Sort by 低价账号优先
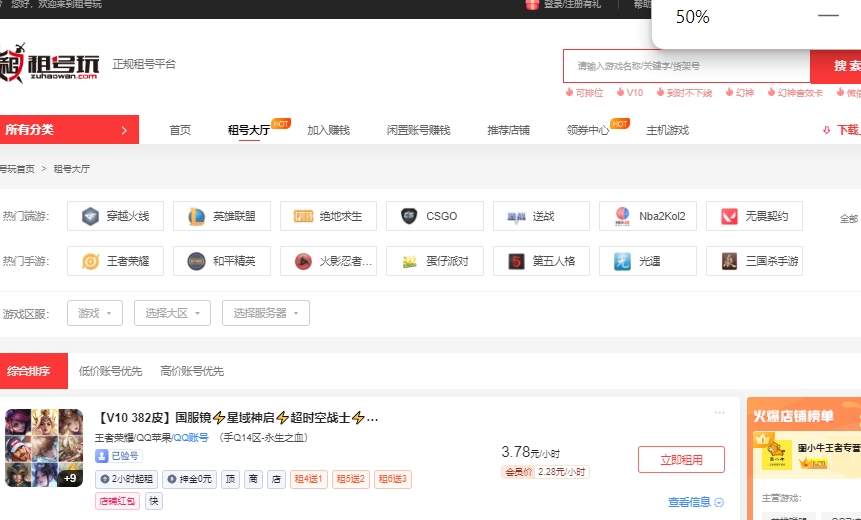The height and width of the screenshot is (520, 861). [110, 371]
